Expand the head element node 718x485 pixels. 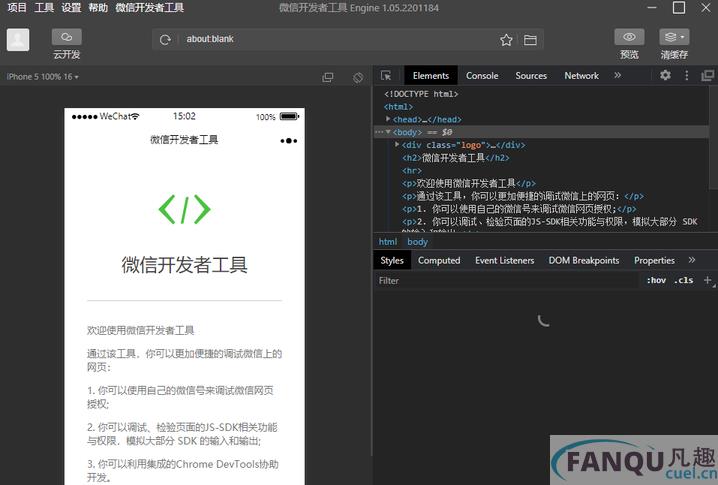(389, 119)
